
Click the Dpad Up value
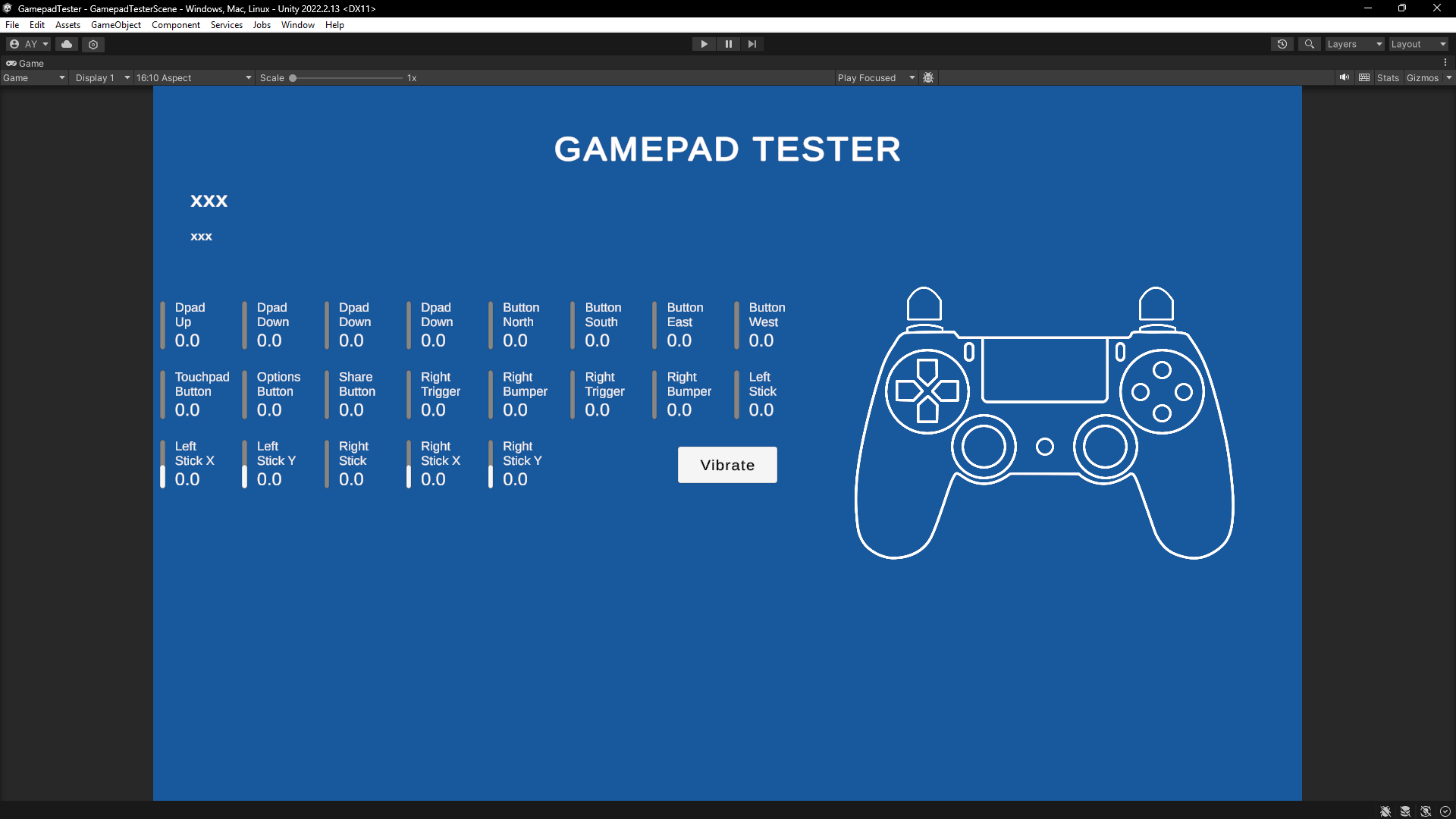point(187,341)
